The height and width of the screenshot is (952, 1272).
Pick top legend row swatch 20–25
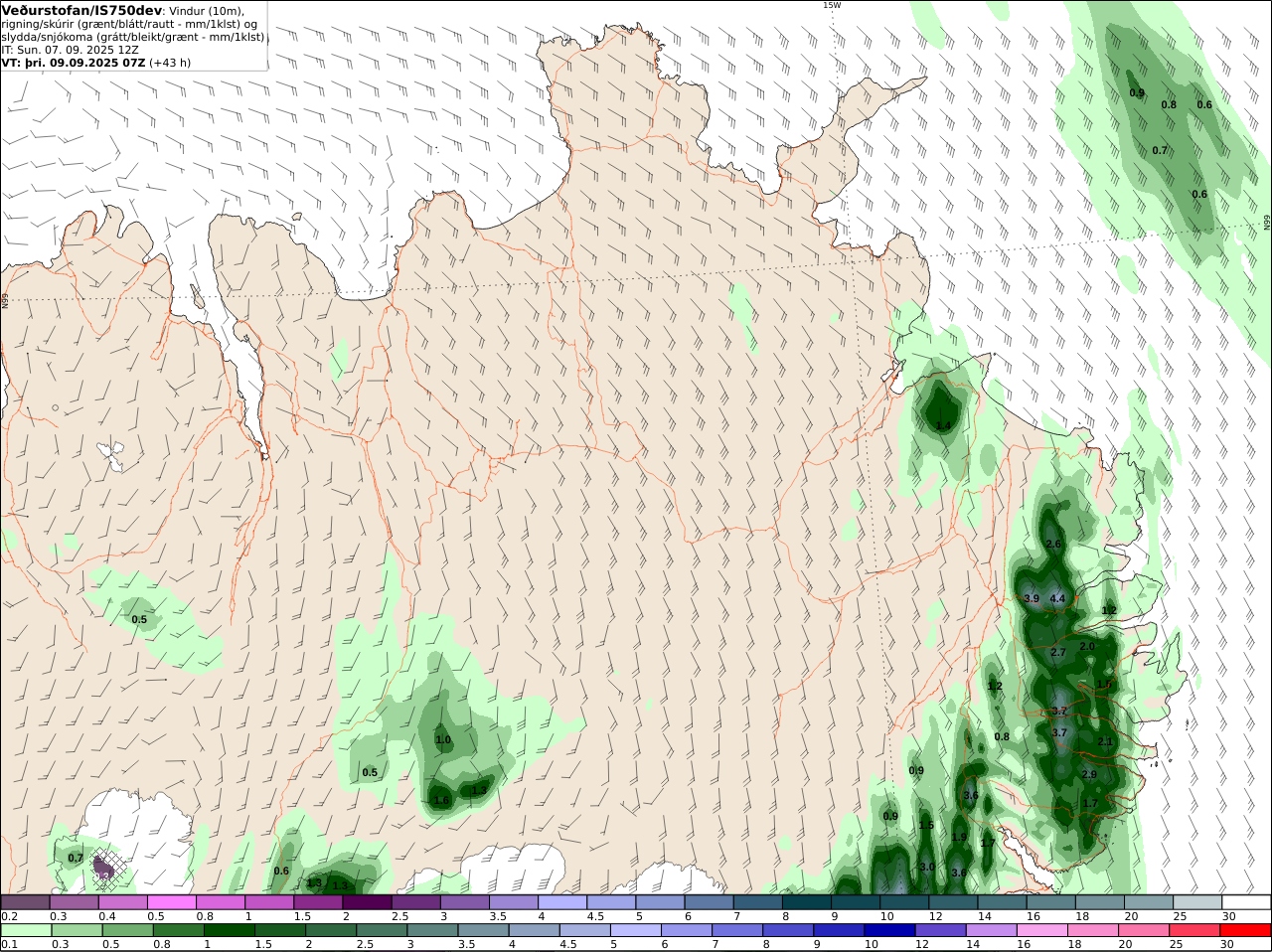click(1148, 902)
